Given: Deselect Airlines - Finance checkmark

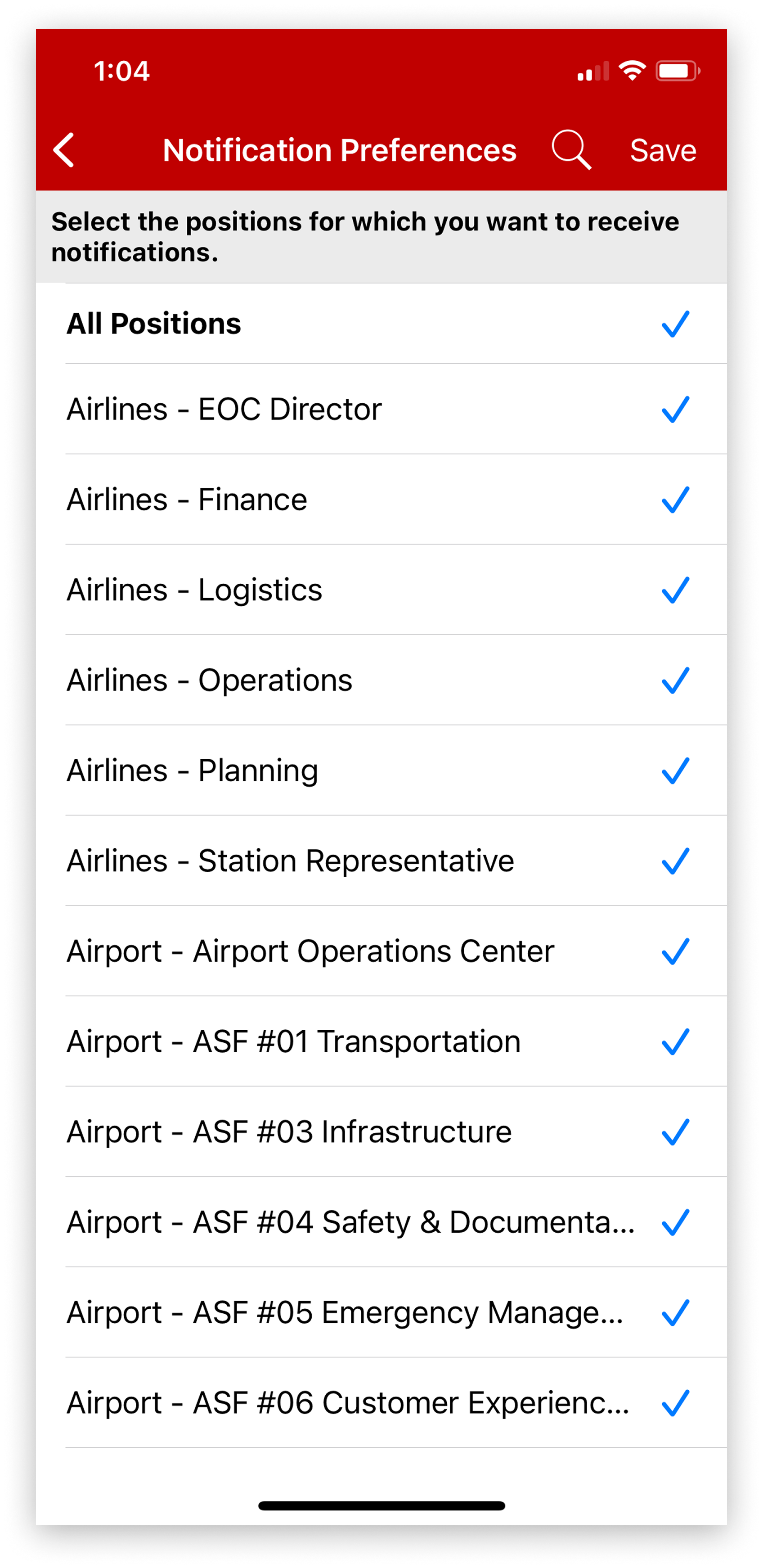Looking at the screenshot, I should point(675,500).
